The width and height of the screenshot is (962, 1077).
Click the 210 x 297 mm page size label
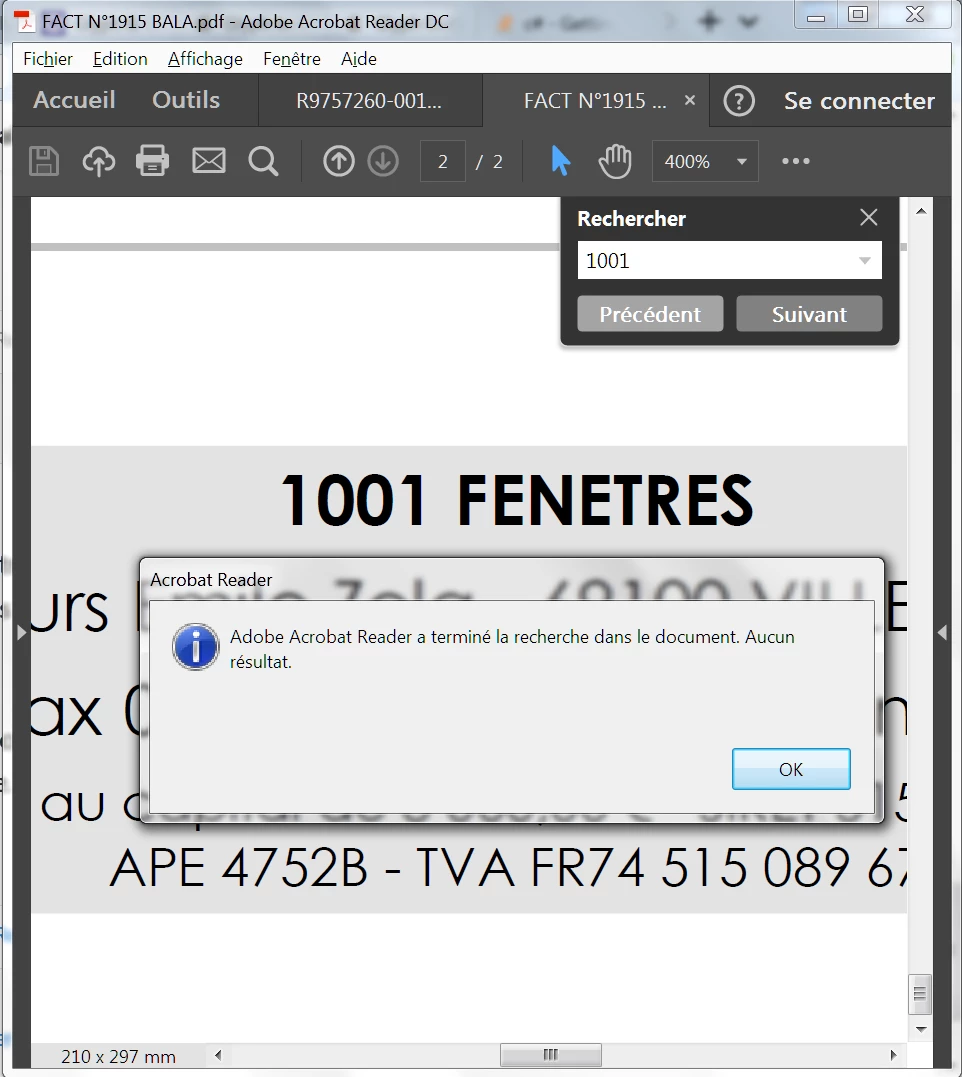point(118,1056)
